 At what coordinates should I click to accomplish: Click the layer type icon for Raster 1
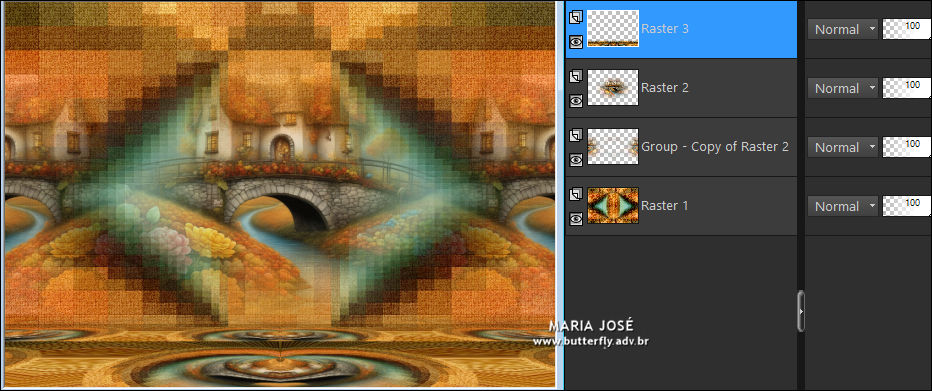(x=575, y=195)
